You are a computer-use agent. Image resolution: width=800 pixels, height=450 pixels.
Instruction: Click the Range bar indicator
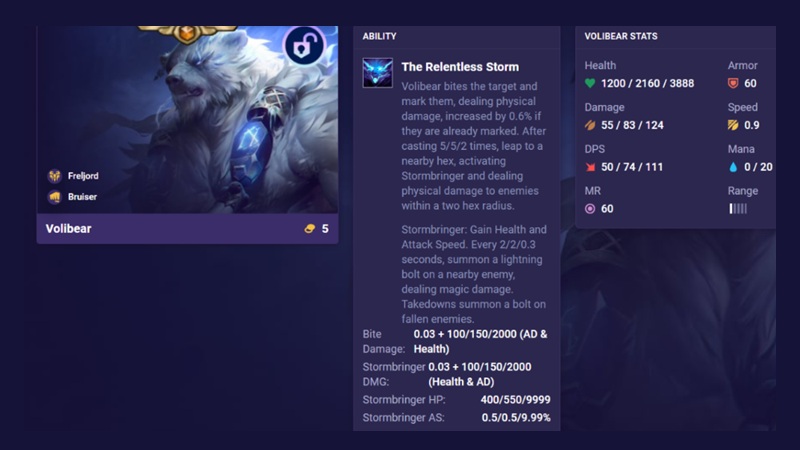[x=738, y=209]
